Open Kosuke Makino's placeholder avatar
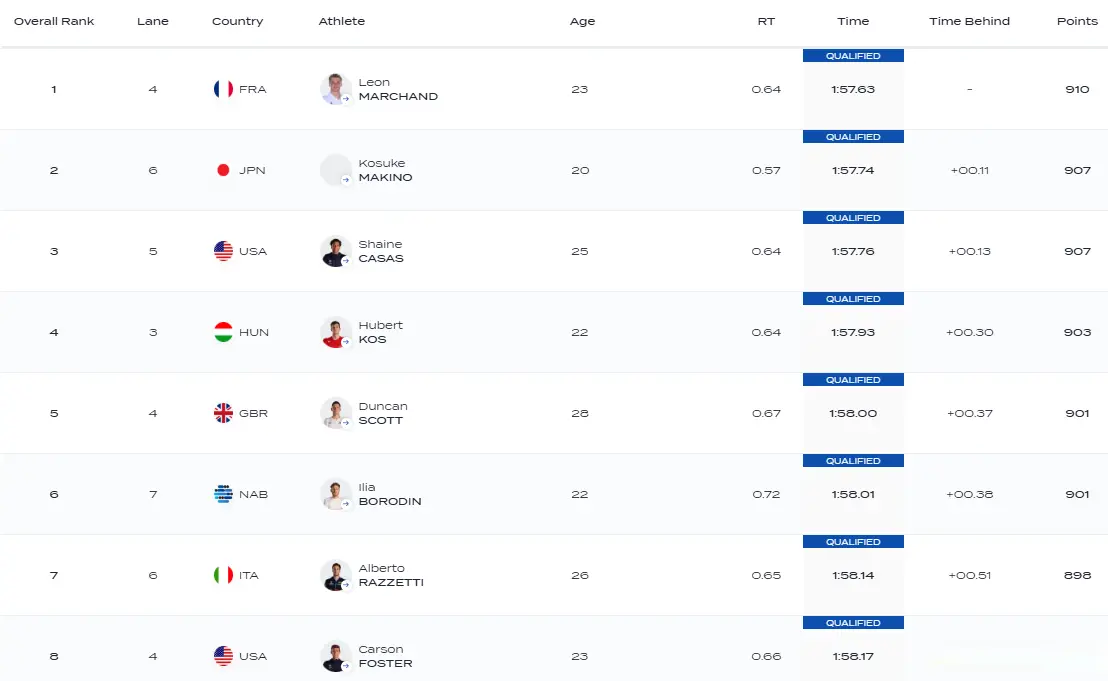The image size is (1108, 681). pyautogui.click(x=335, y=170)
